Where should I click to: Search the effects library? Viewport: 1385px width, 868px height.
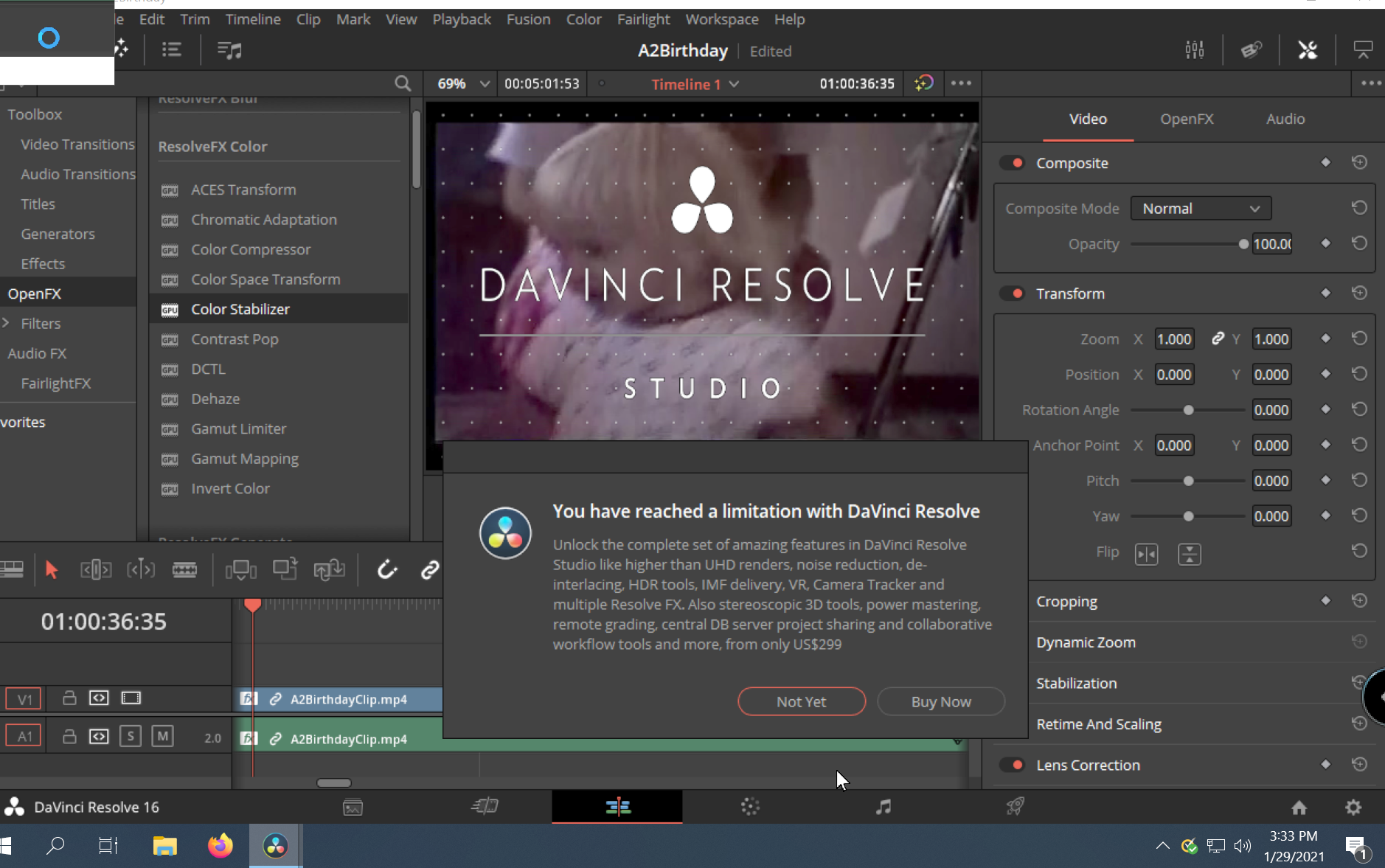tap(403, 83)
